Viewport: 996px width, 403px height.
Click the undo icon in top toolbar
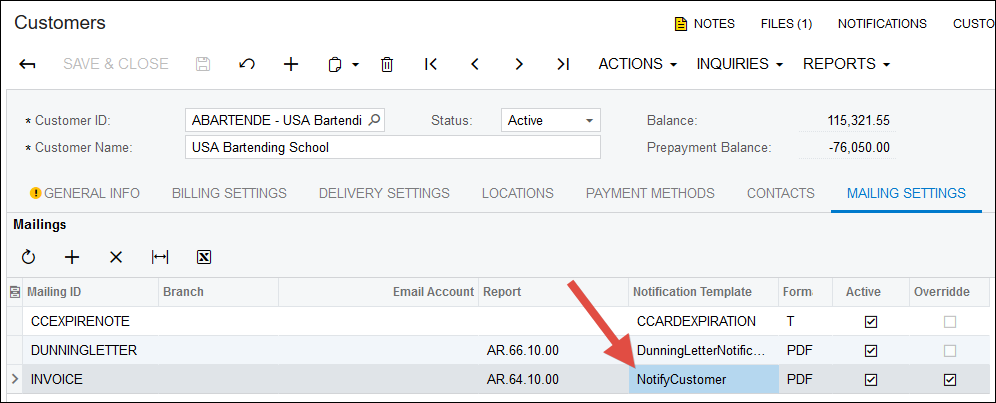(247, 64)
